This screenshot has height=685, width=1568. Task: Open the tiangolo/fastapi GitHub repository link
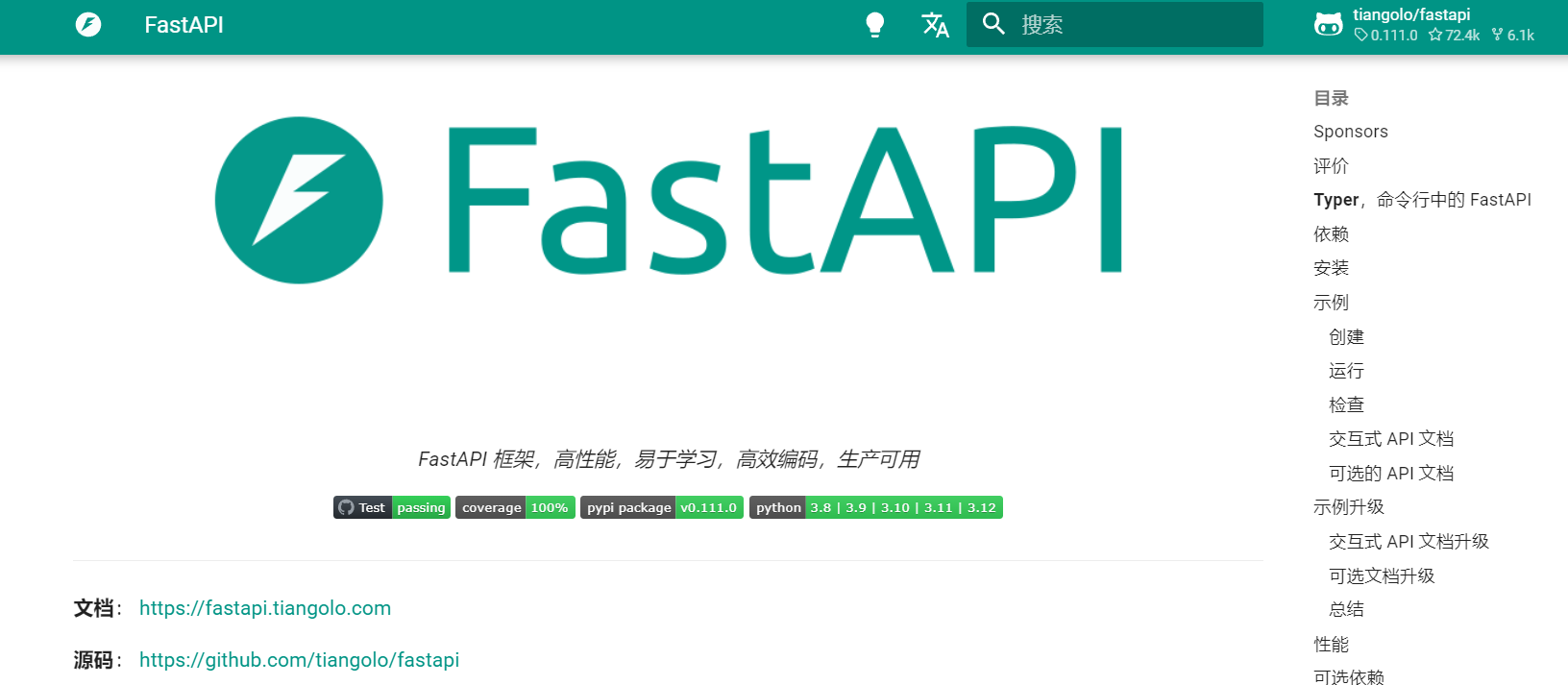pyautogui.click(x=1424, y=25)
